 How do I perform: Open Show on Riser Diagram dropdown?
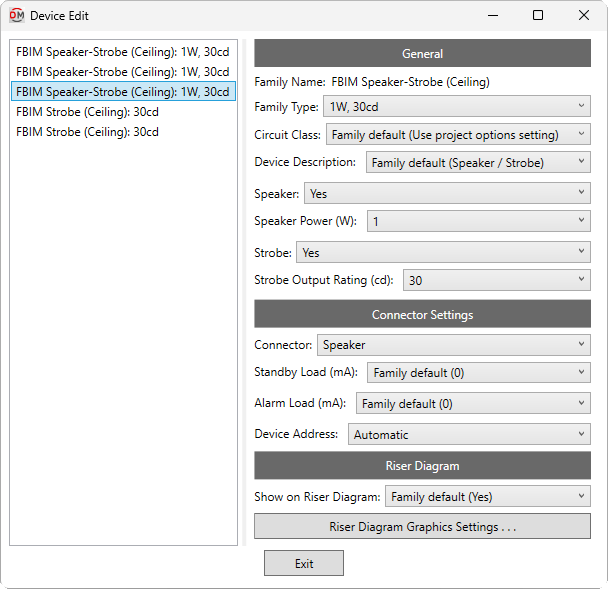488,496
